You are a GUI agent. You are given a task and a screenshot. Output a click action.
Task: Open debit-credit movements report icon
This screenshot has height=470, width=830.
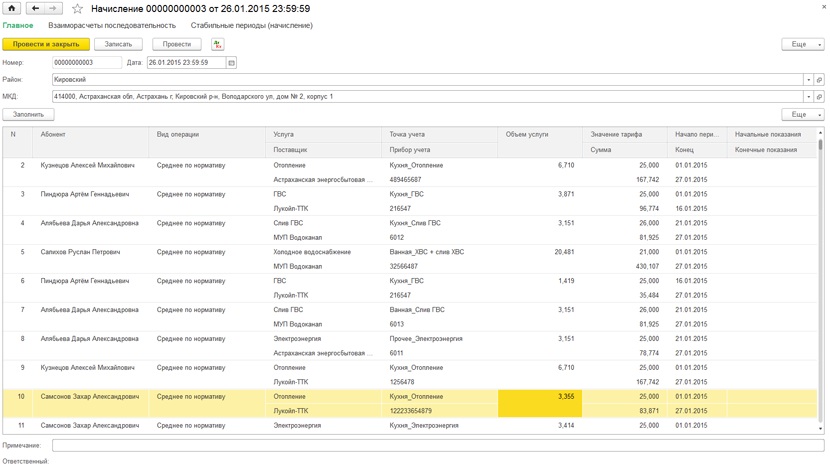[218, 44]
